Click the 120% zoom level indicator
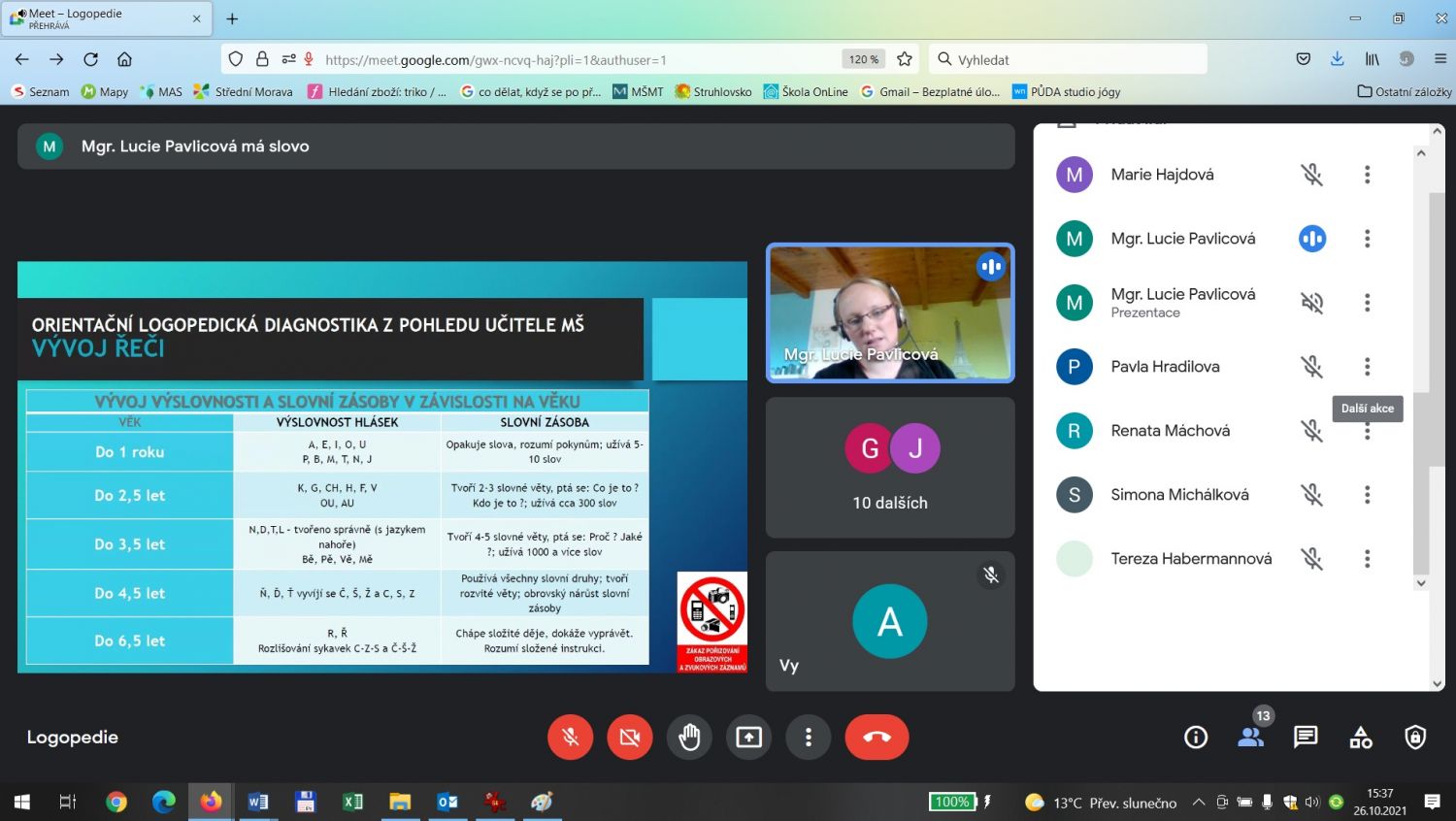 [863, 59]
